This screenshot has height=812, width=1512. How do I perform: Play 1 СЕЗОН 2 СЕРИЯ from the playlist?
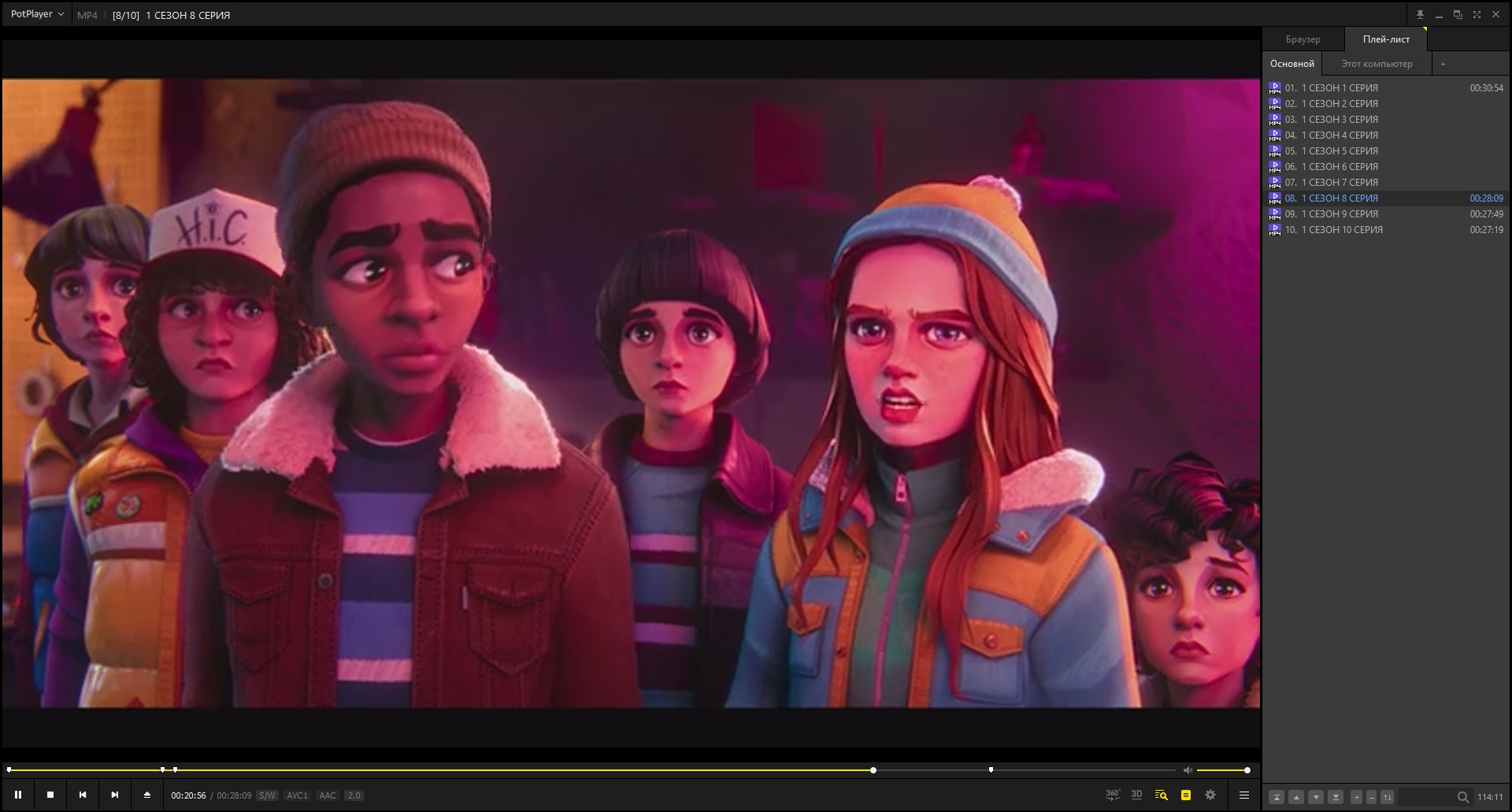(x=1386, y=104)
